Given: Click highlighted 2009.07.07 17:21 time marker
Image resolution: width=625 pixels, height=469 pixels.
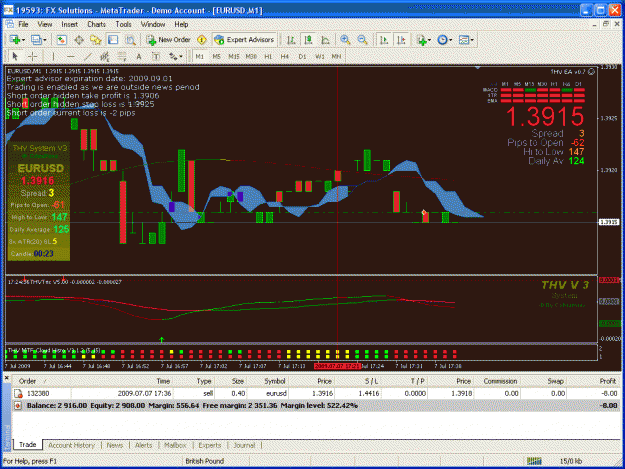Looking at the screenshot, I should [337, 366].
